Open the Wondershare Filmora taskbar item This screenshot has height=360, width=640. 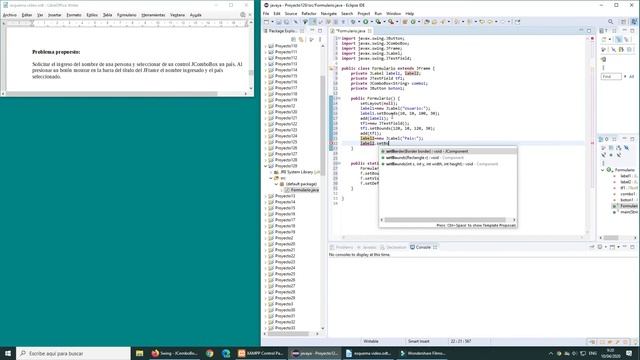[422, 353]
